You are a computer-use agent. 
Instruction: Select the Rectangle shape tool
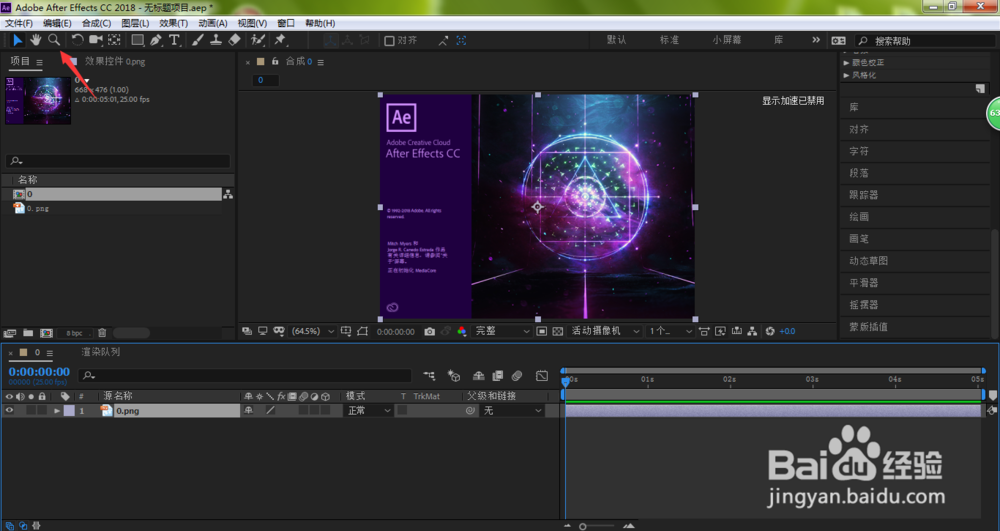137,40
